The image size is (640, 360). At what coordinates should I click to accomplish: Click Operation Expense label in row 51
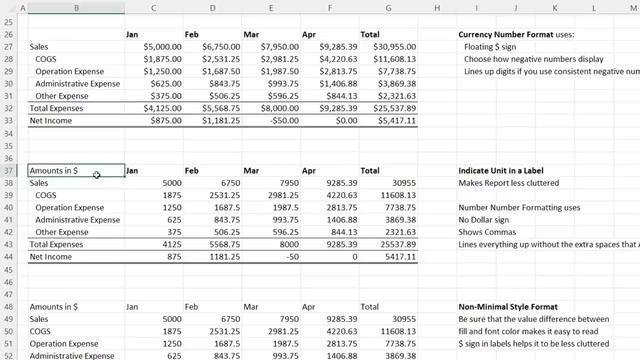pos(64,344)
